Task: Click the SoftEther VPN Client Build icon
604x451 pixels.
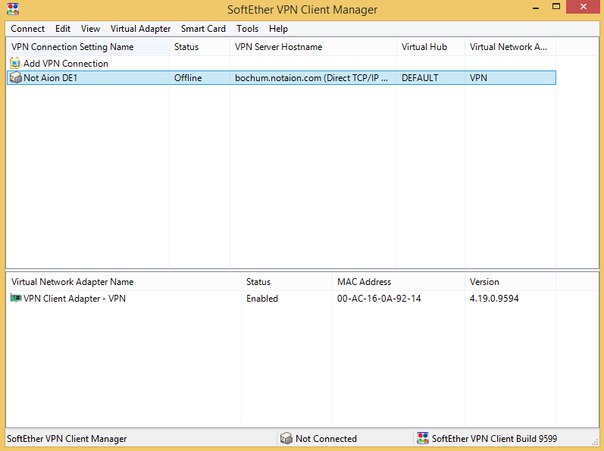Action: click(423, 438)
